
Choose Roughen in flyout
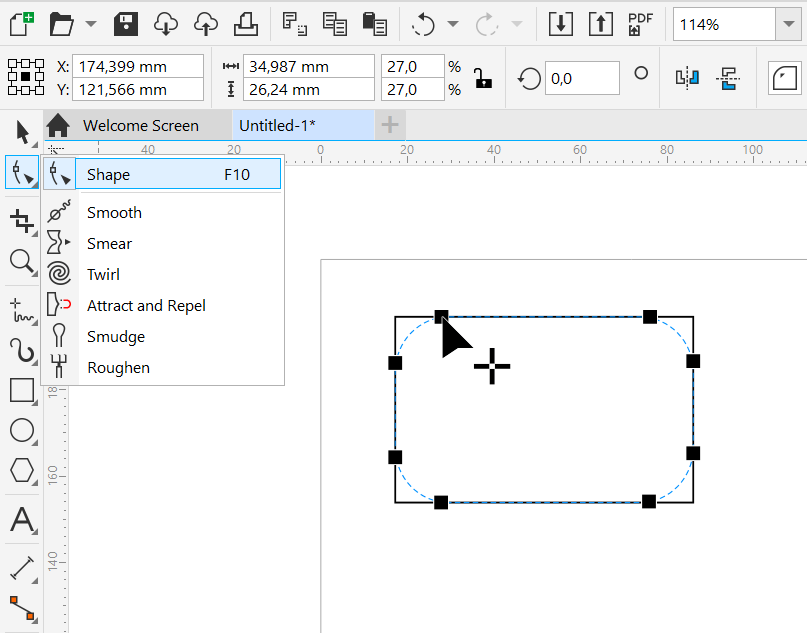click(163, 367)
